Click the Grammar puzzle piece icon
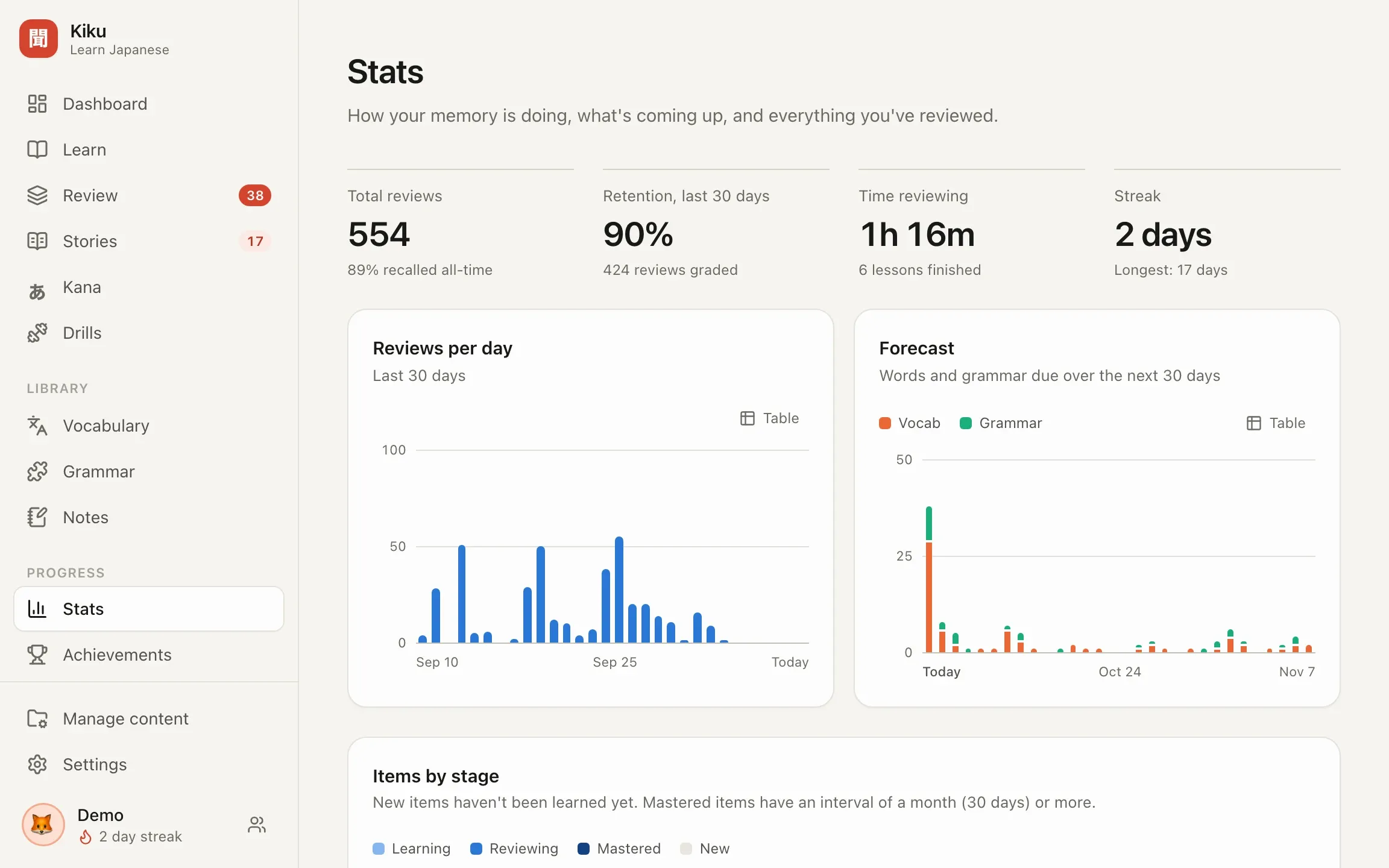This screenshot has width=1389, height=868. tap(37, 471)
